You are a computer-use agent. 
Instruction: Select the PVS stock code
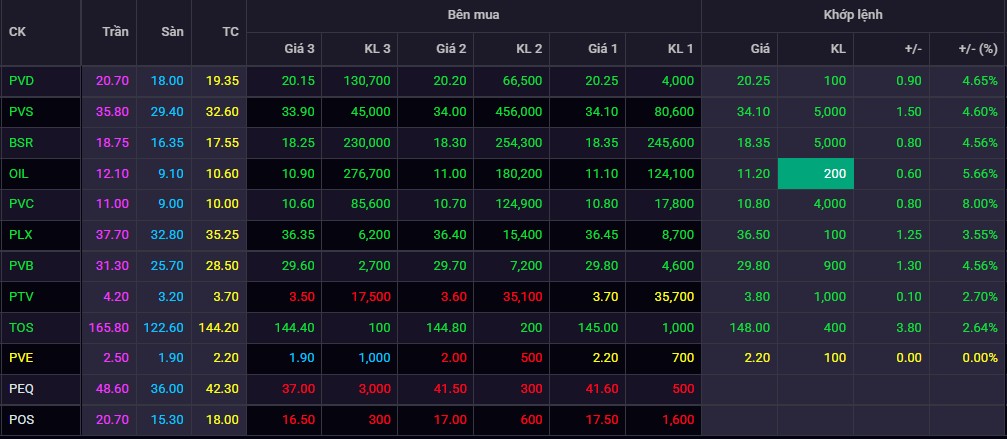point(21,112)
